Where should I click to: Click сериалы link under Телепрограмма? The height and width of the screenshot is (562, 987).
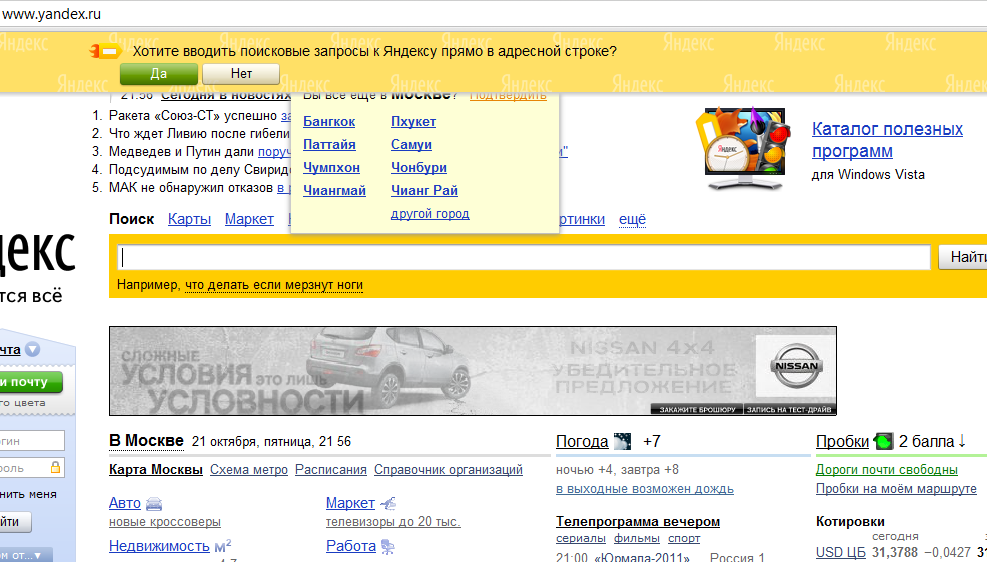(581, 538)
